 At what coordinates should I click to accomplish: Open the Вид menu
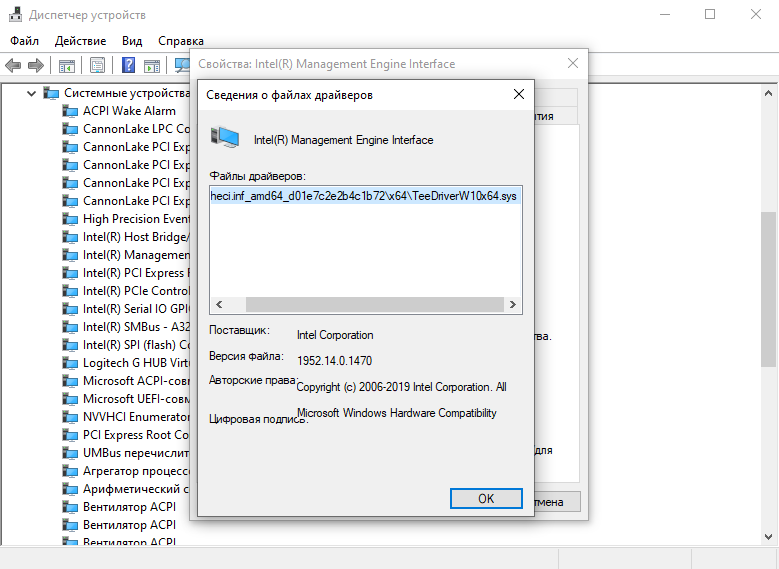132,41
